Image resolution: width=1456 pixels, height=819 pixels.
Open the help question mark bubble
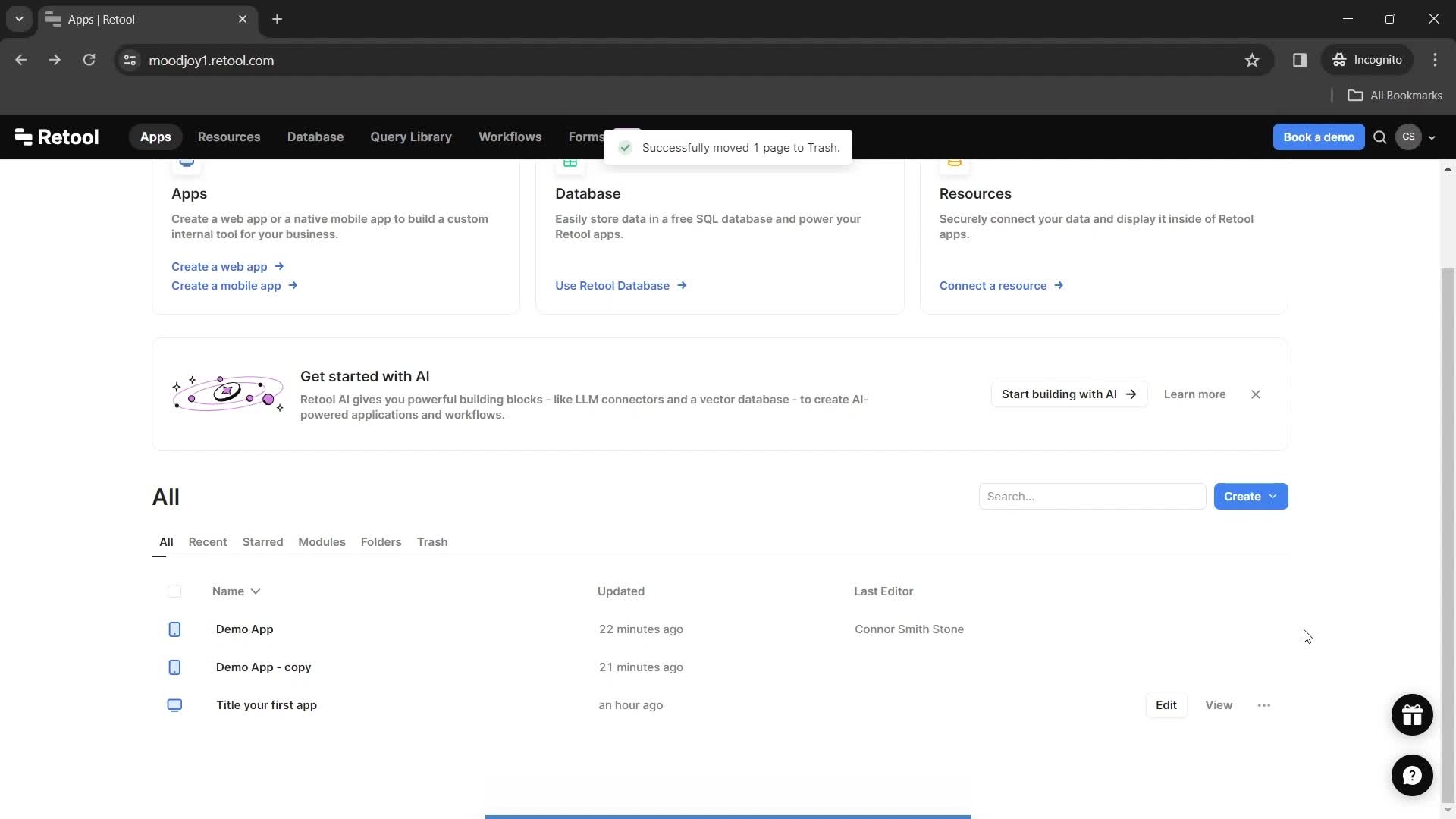(1412, 776)
